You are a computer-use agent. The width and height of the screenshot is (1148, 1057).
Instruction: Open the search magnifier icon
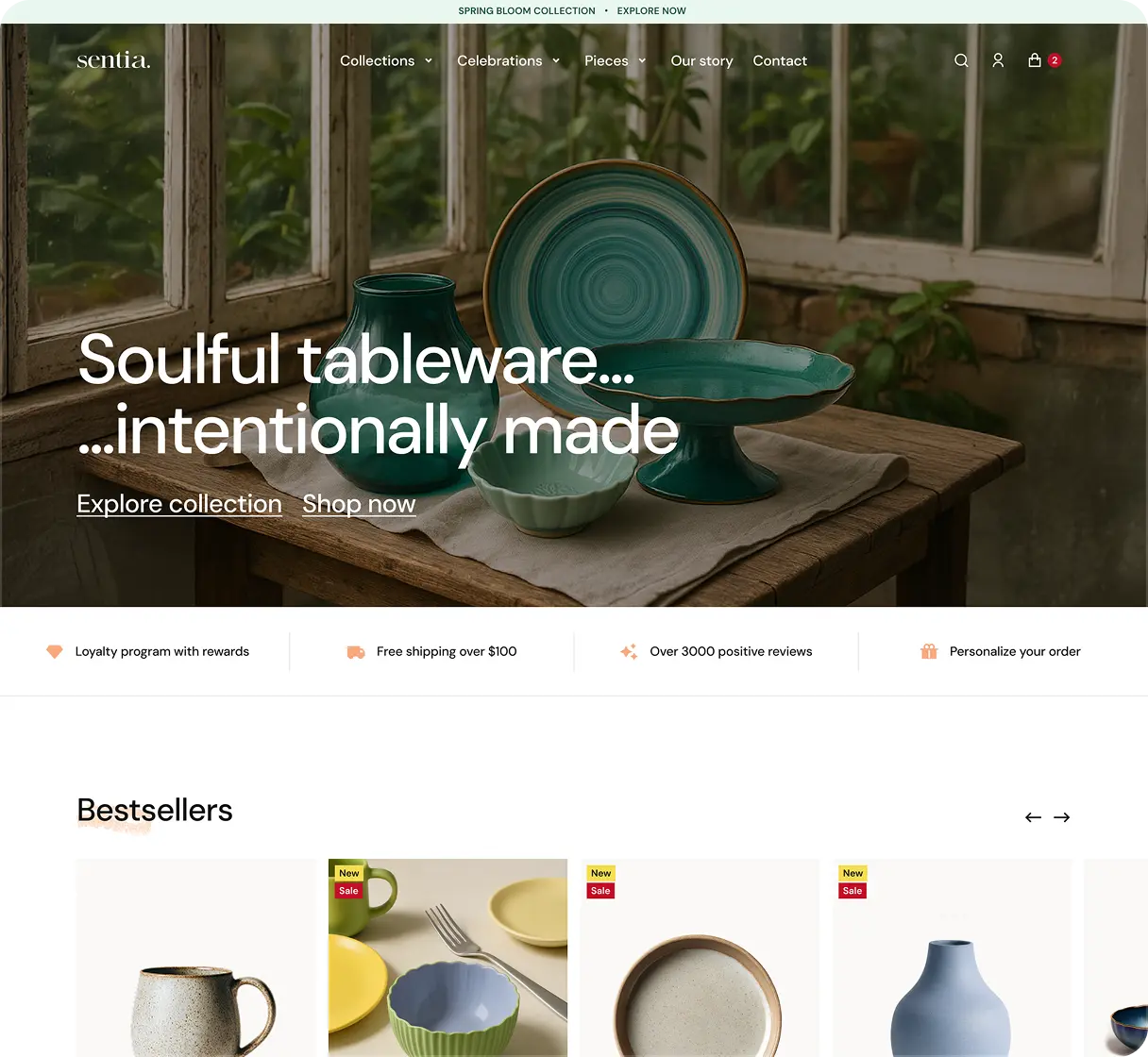[x=961, y=60]
